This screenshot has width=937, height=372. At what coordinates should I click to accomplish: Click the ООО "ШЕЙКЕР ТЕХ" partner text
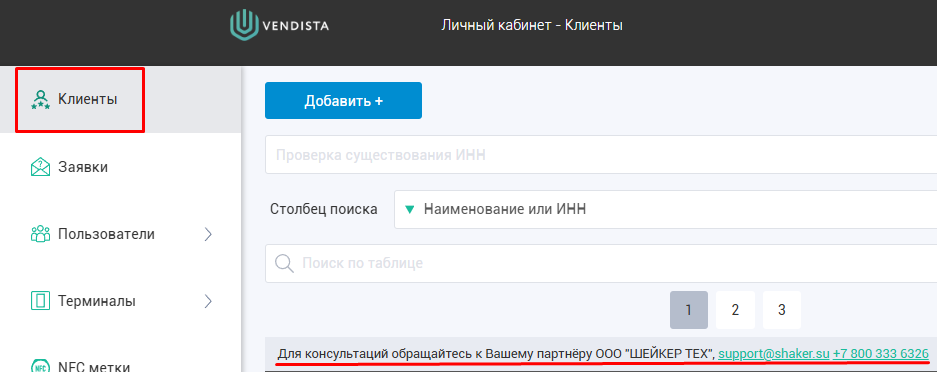654,354
